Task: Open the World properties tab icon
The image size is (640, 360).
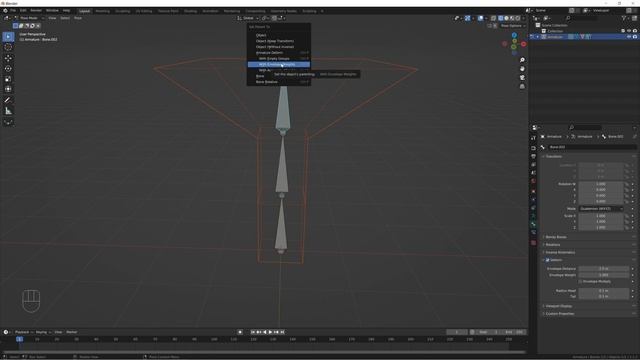Action: pos(533,181)
